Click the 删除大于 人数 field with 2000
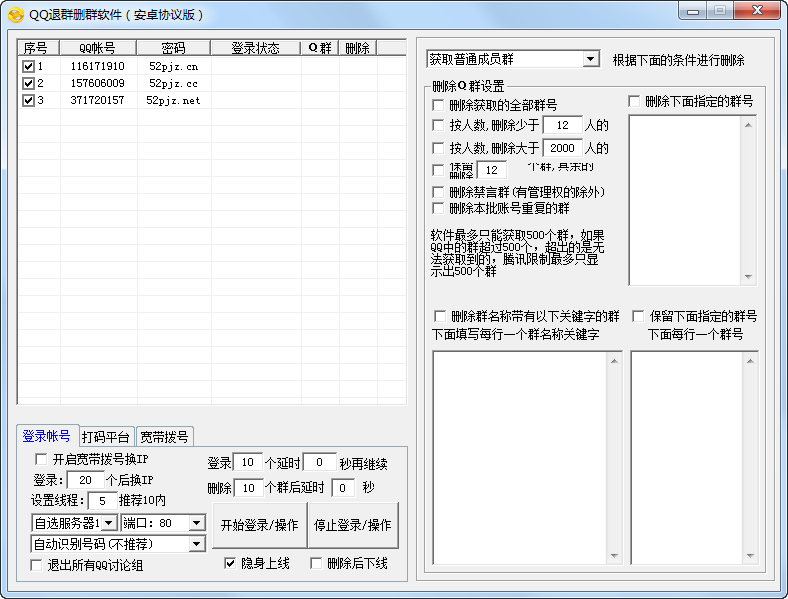Image resolution: width=788 pixels, height=599 pixels. (x=562, y=148)
